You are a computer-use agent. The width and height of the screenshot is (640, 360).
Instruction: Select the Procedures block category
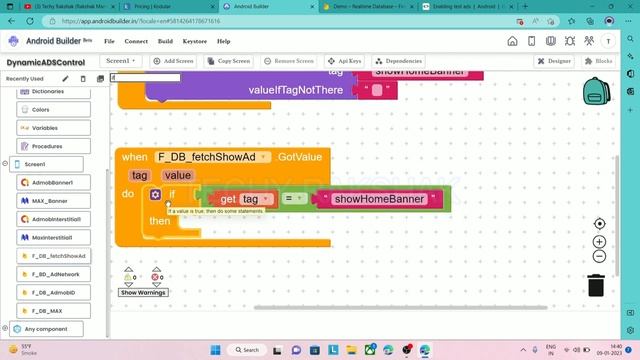click(53, 146)
